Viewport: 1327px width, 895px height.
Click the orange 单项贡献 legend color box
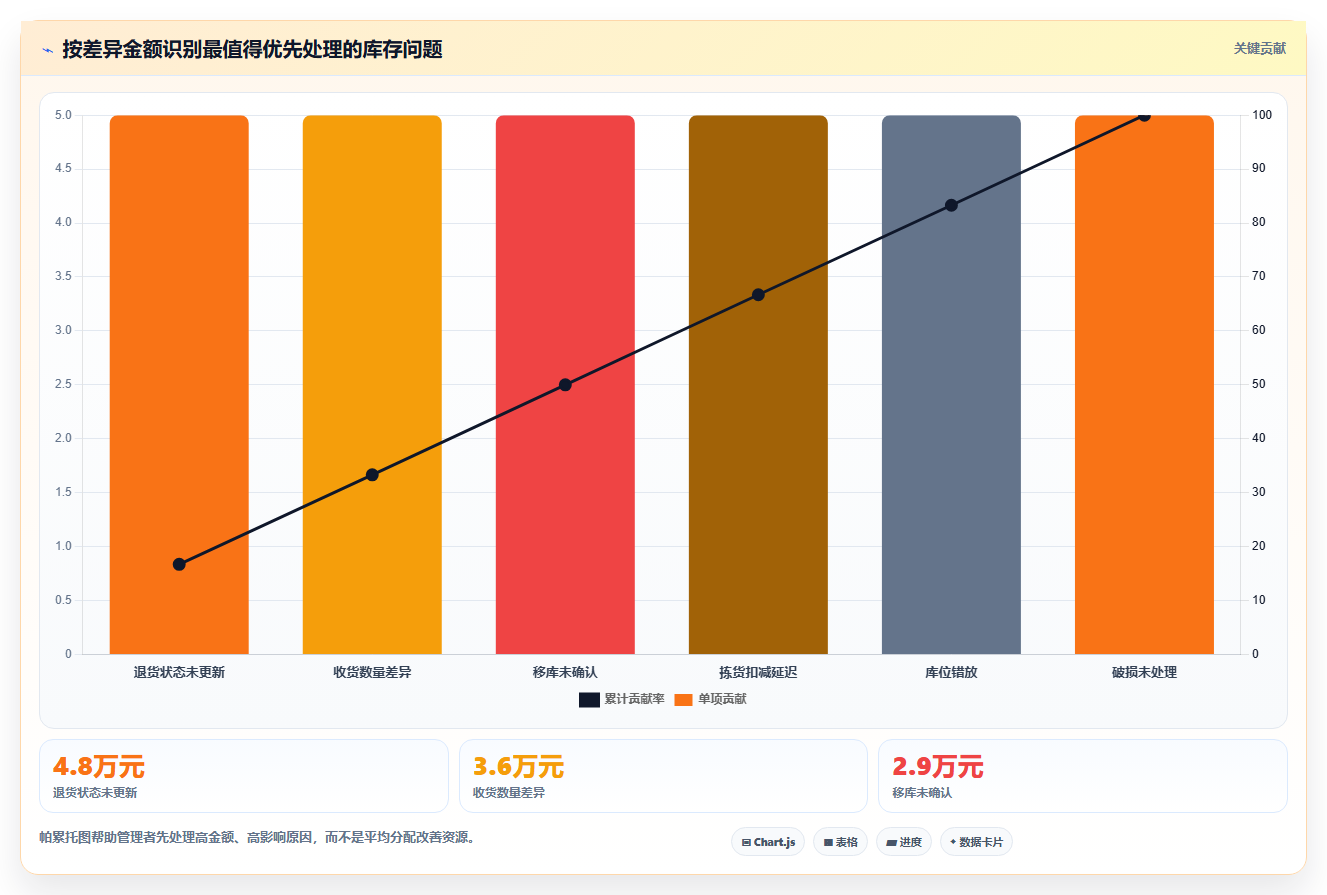click(x=684, y=700)
